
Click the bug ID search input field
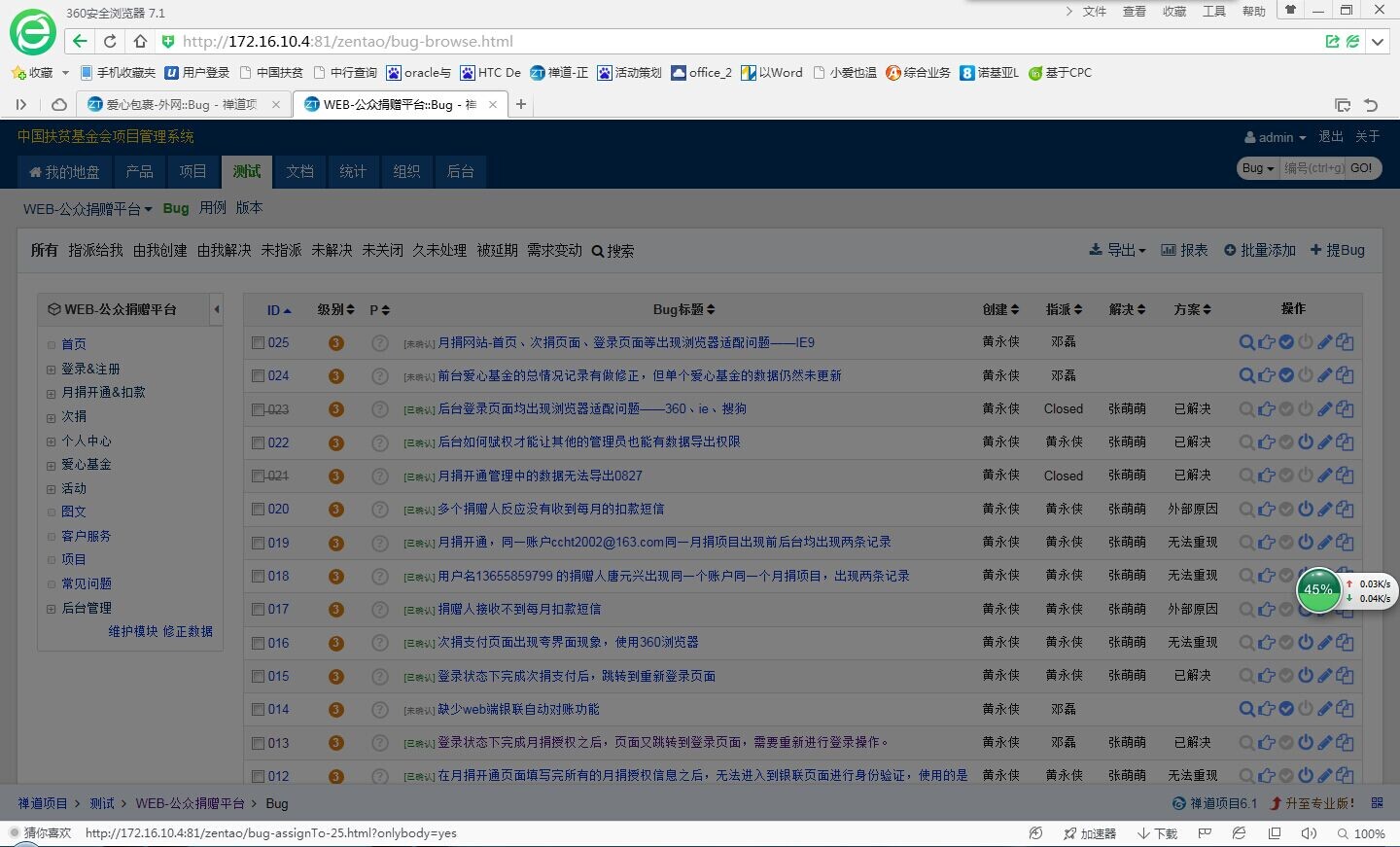click(x=1312, y=167)
